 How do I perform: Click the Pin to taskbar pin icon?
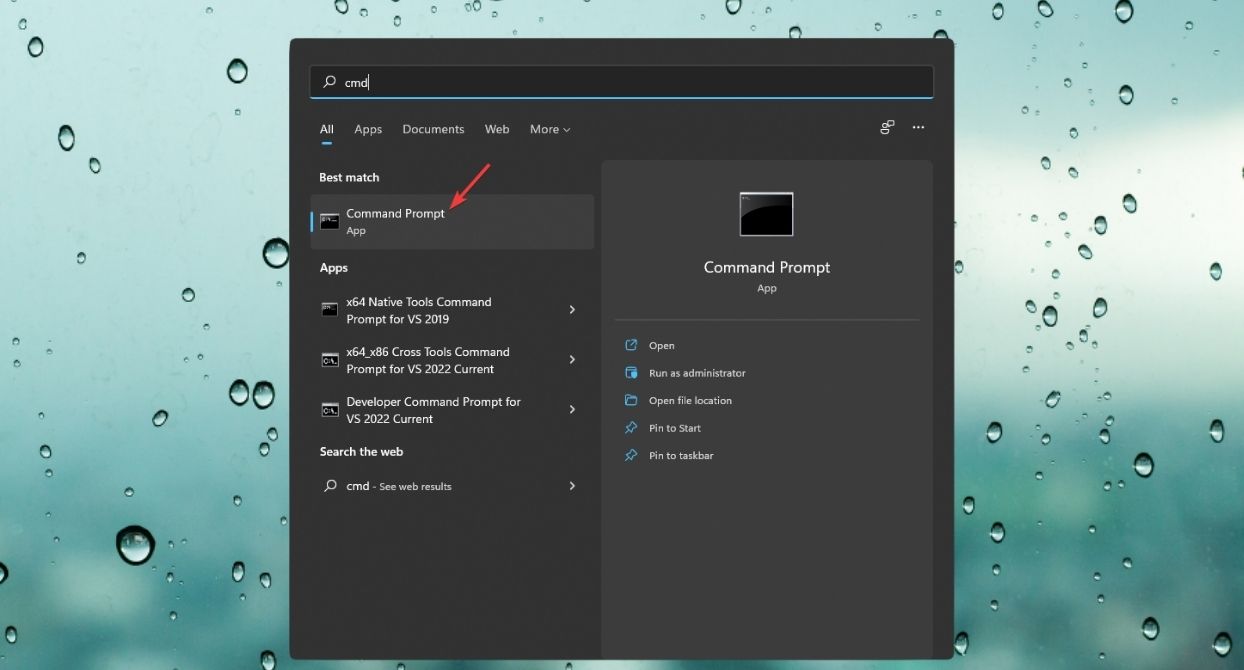point(631,455)
